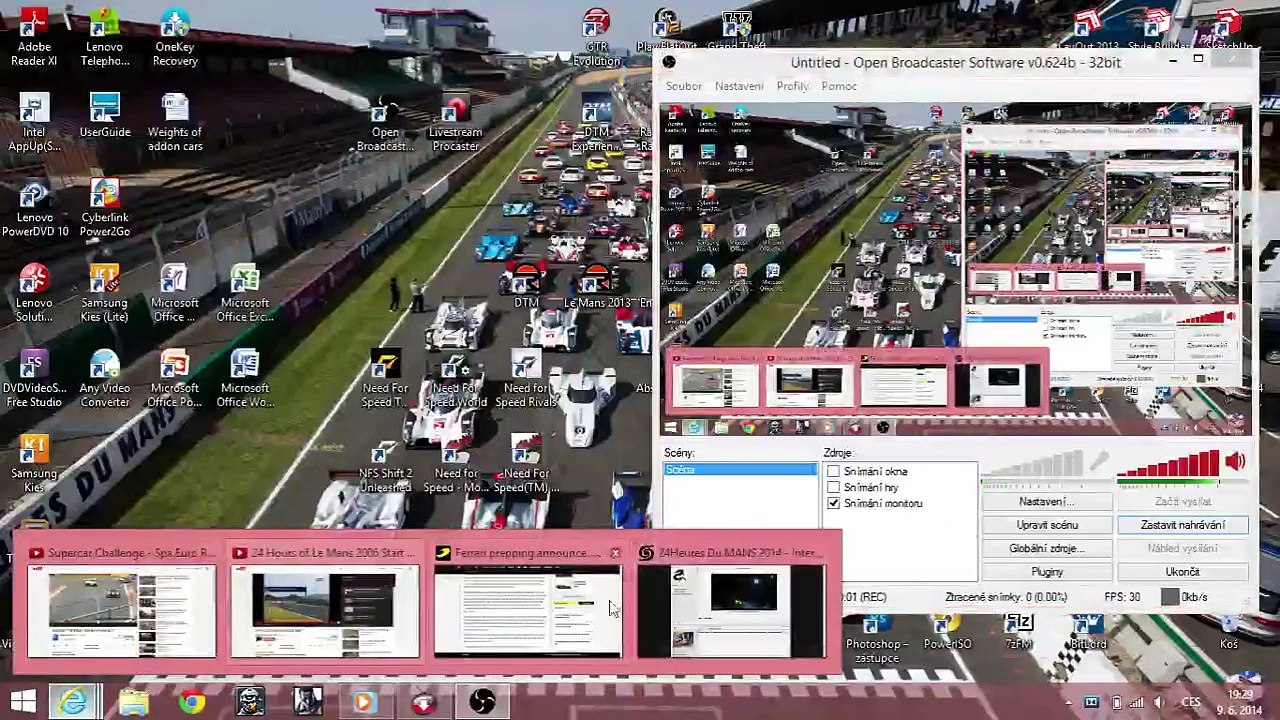Open the Adobe Reader XI desktop shortcut
This screenshot has width=1280, height=720.
tap(34, 38)
